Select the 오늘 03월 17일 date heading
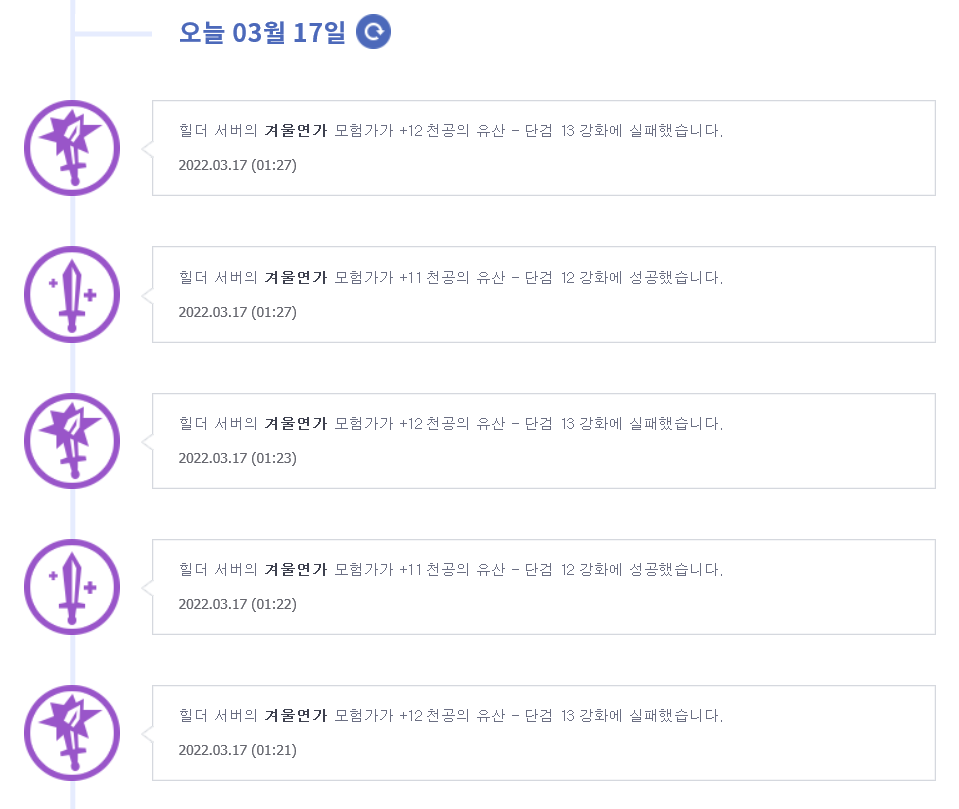This screenshot has width=959, height=809. (262, 32)
